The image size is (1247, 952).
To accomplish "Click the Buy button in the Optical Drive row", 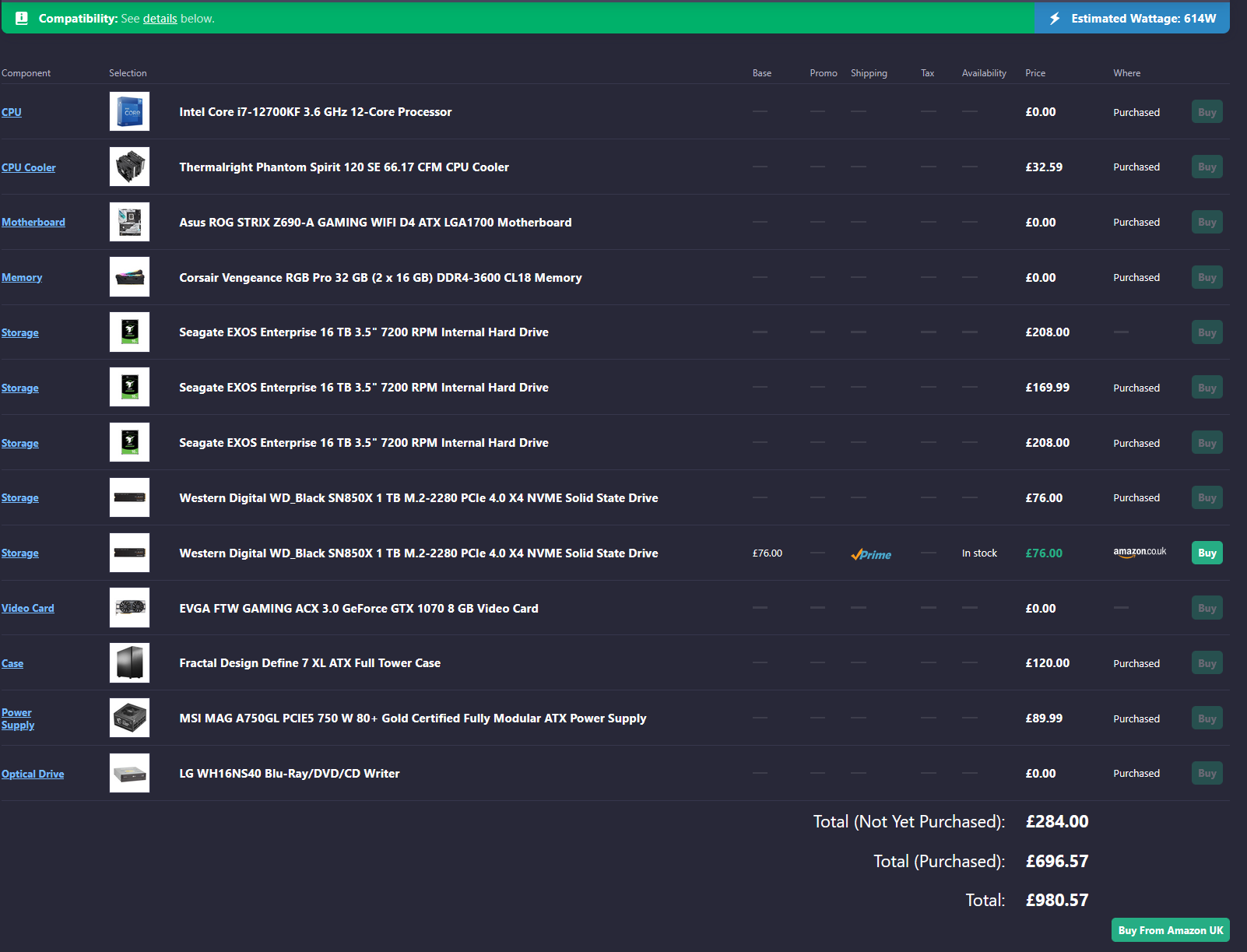I will pyautogui.click(x=1207, y=773).
